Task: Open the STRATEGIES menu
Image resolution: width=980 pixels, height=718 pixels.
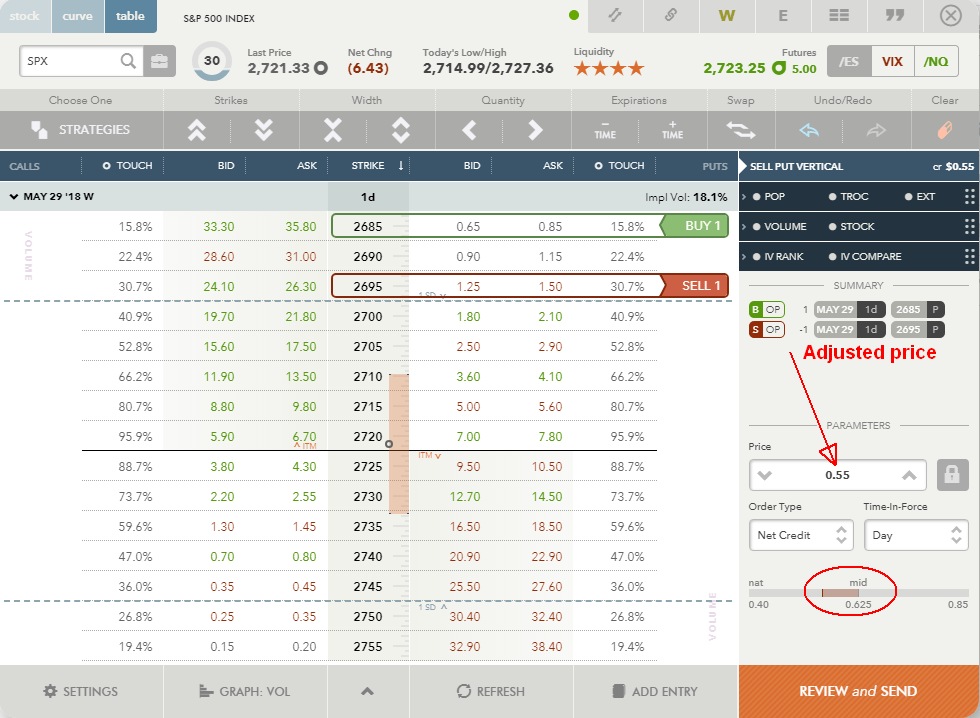Action: (x=81, y=130)
